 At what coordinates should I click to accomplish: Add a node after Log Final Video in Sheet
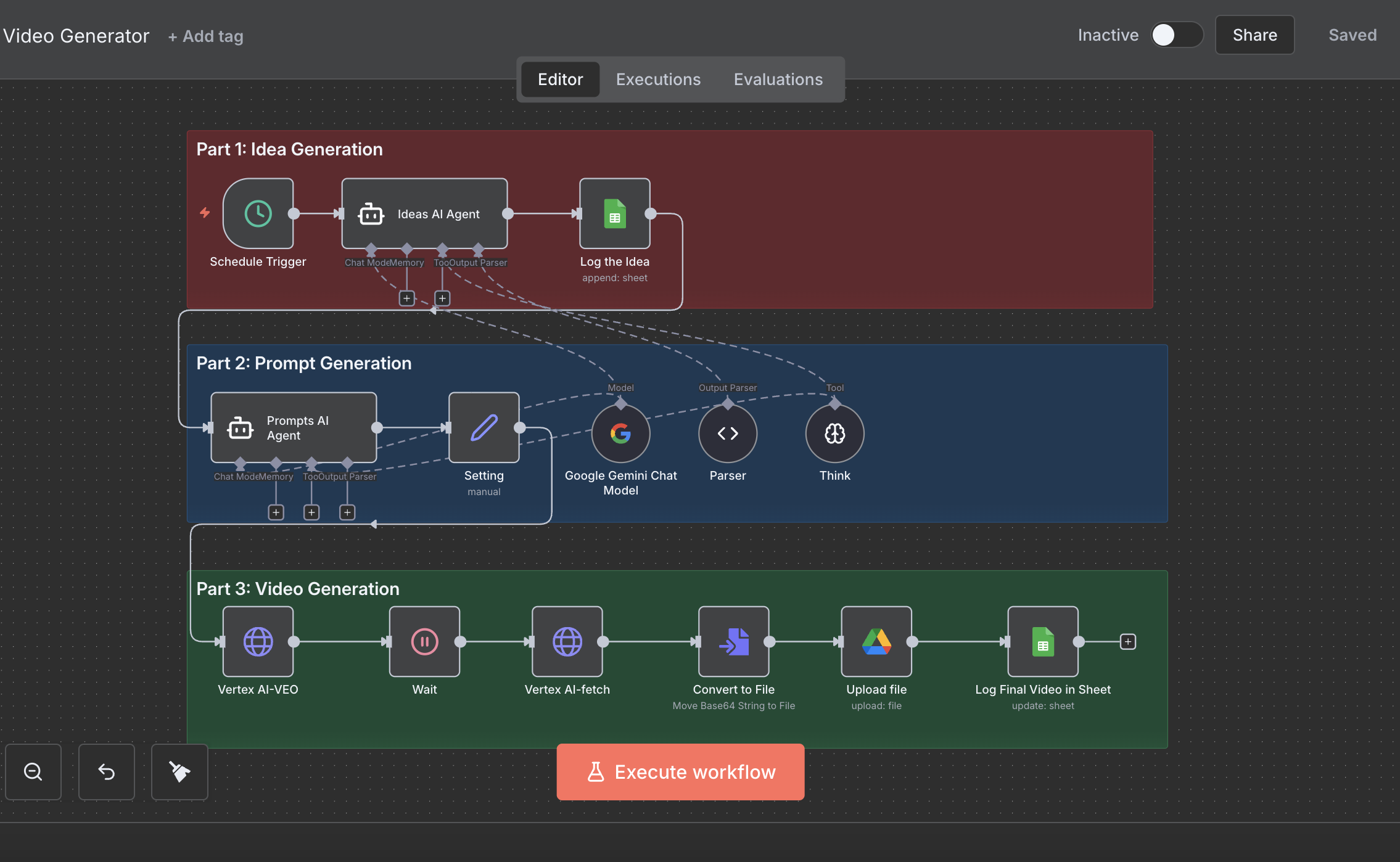coord(1127,642)
